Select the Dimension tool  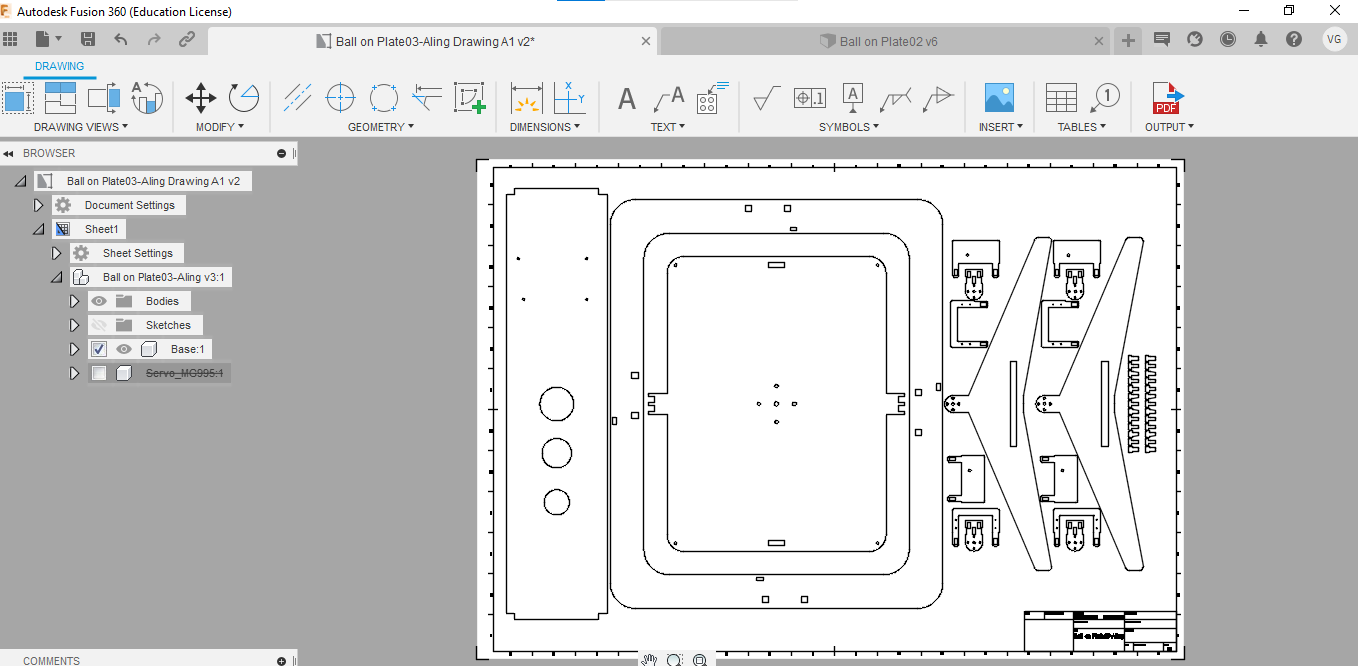526,98
